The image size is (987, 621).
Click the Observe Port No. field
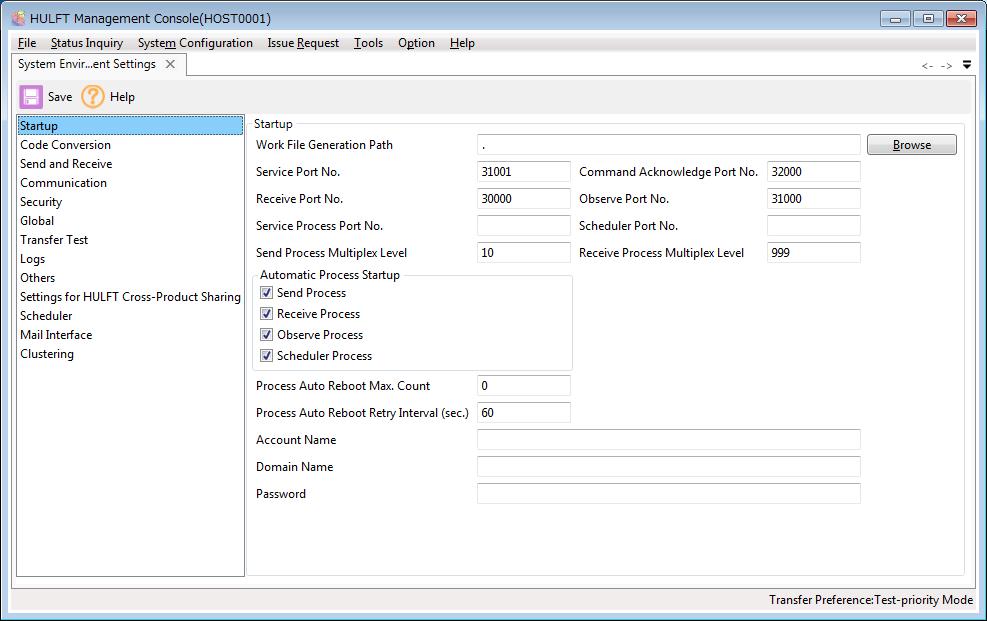tap(813, 199)
